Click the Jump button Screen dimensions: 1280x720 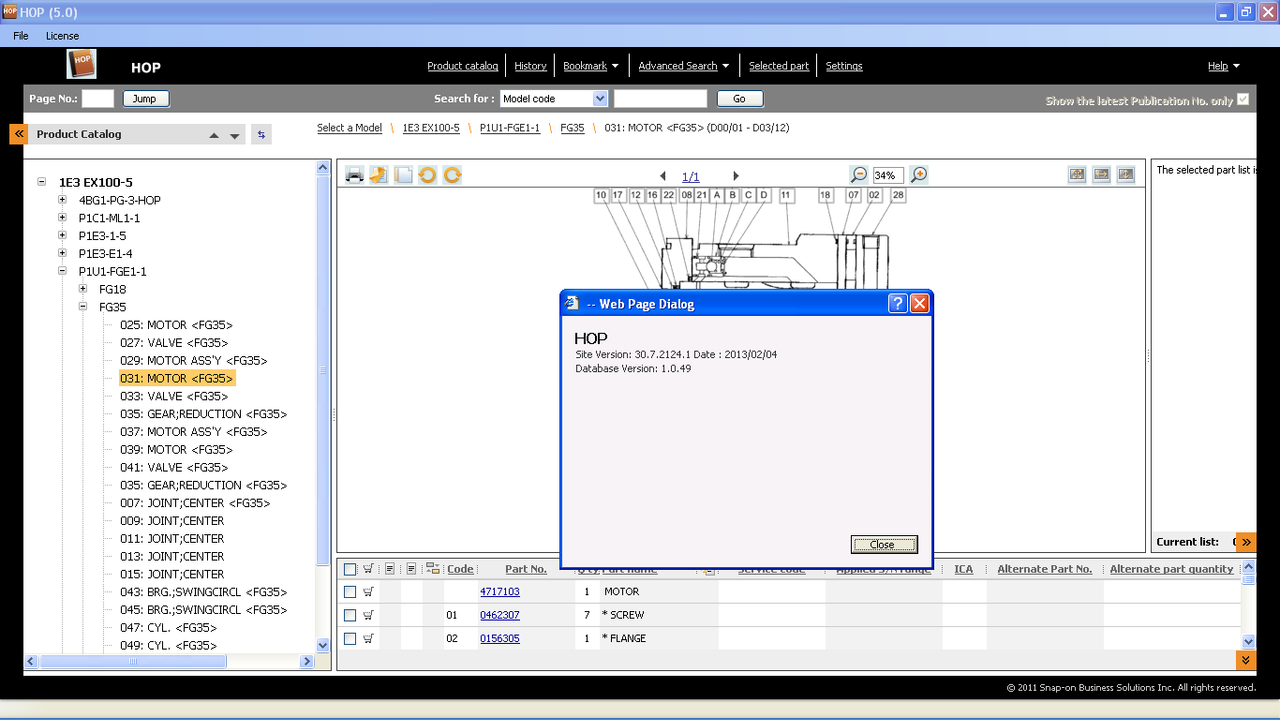pyautogui.click(x=146, y=99)
